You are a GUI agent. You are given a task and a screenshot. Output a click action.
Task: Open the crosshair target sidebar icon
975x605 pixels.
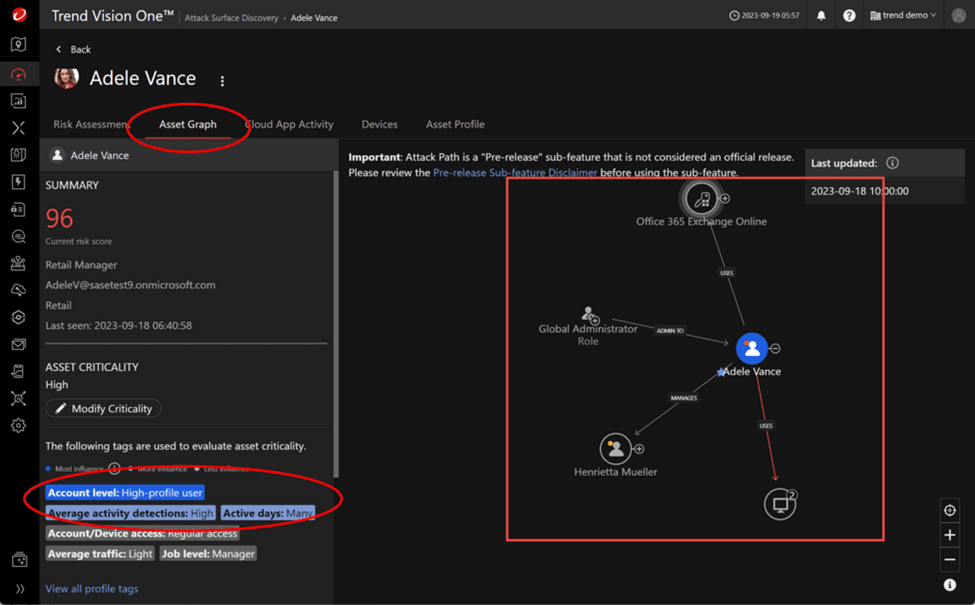click(x=19, y=398)
